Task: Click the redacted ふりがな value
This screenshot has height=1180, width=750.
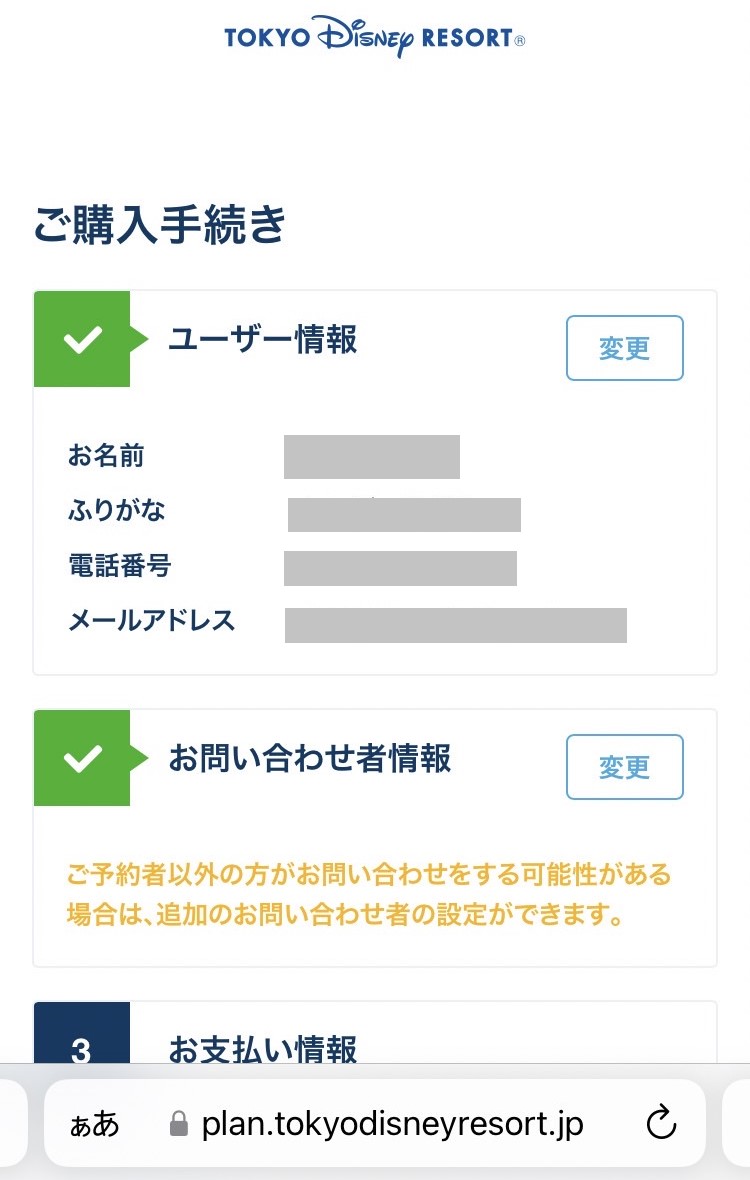Action: pos(404,514)
